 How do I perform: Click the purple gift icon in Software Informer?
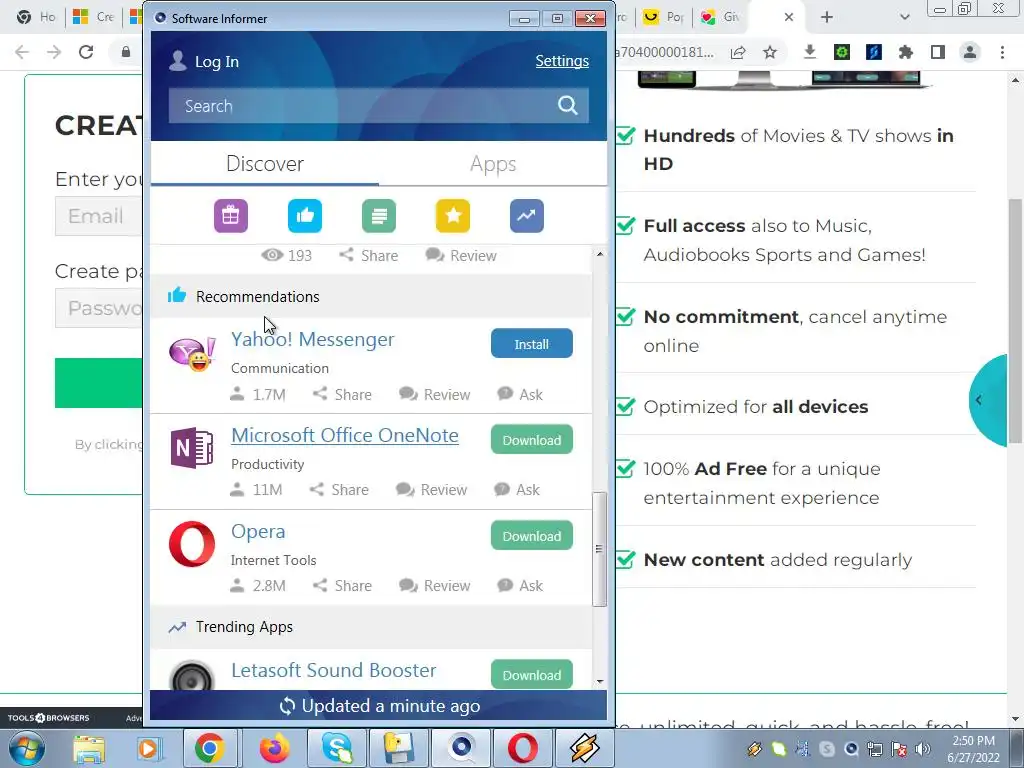tap(231, 216)
